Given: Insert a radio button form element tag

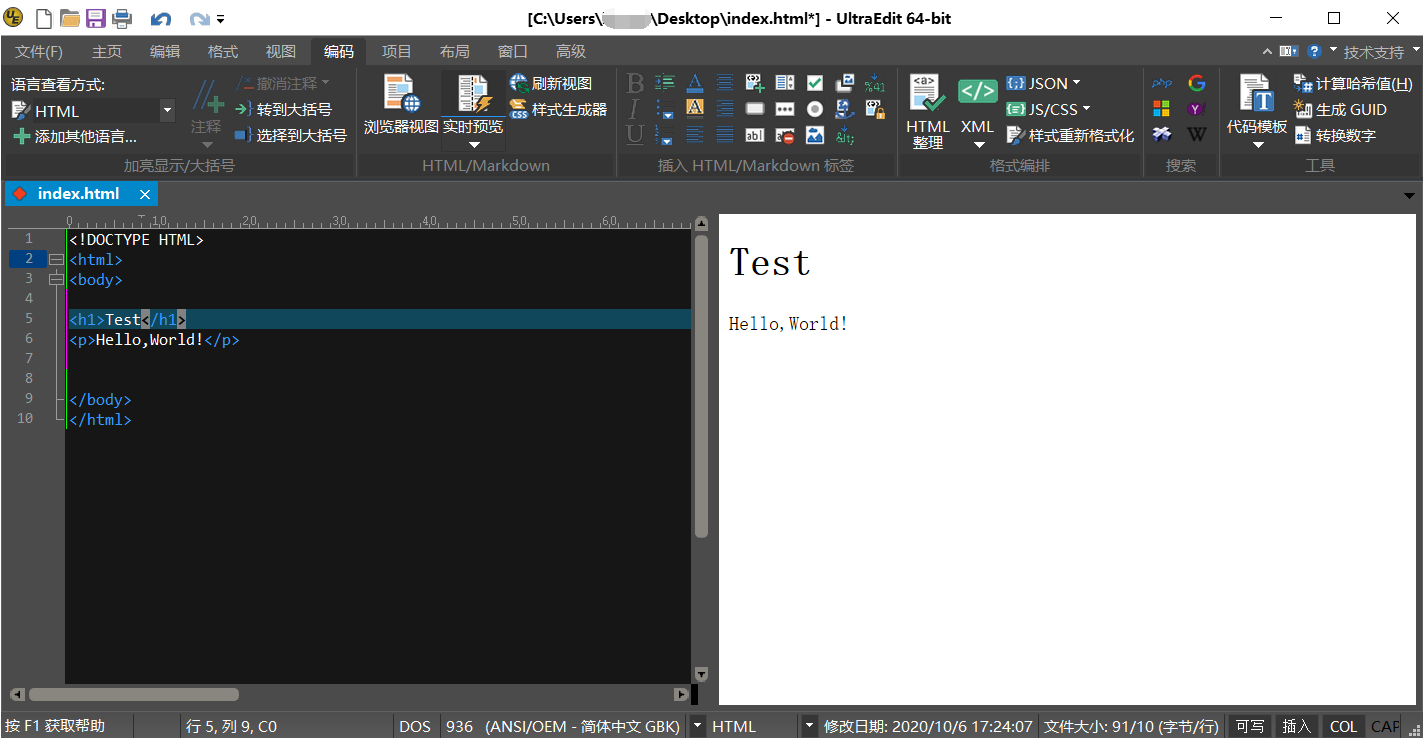Looking at the screenshot, I should coord(815,108).
